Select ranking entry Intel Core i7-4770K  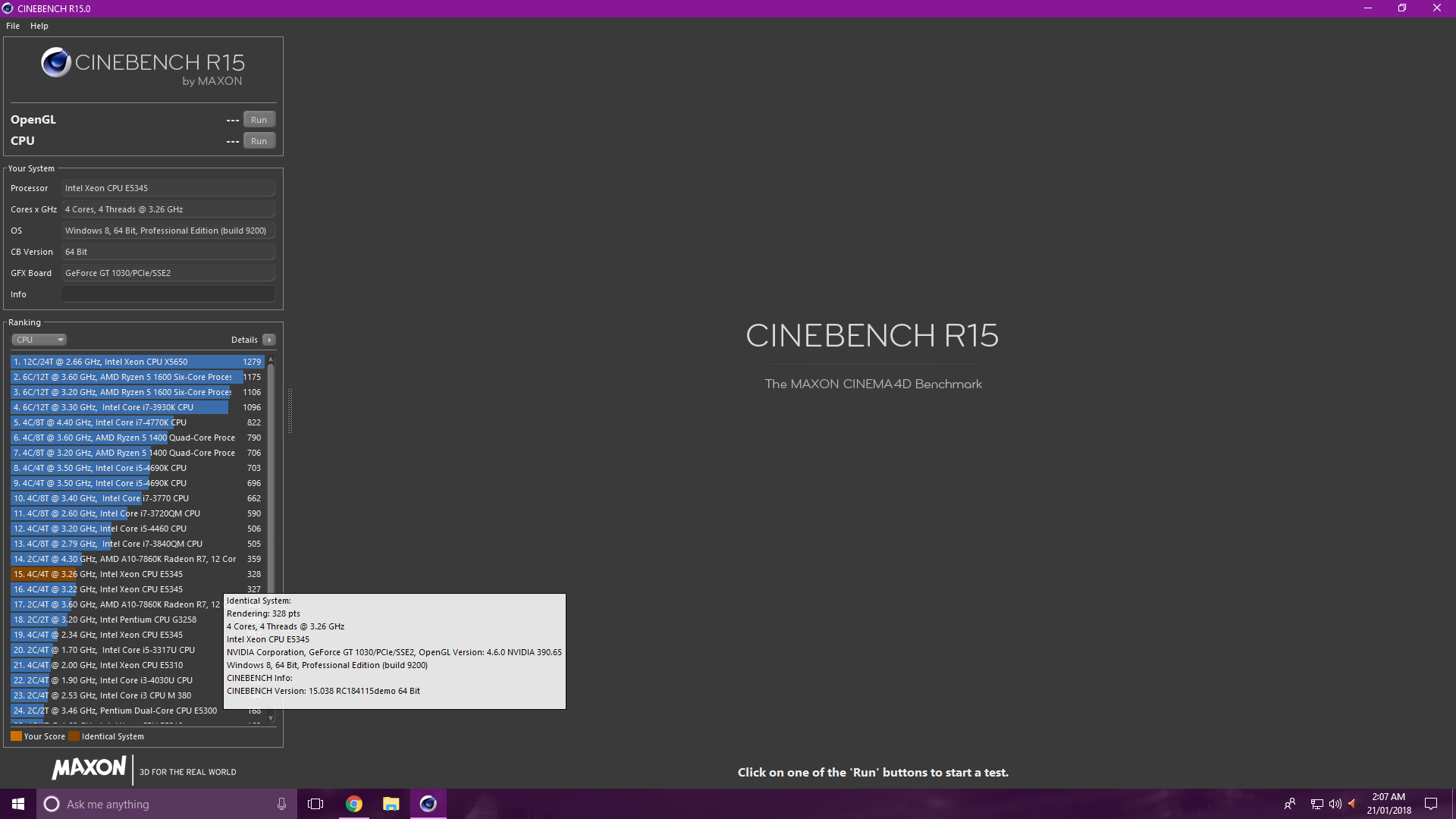click(x=137, y=422)
